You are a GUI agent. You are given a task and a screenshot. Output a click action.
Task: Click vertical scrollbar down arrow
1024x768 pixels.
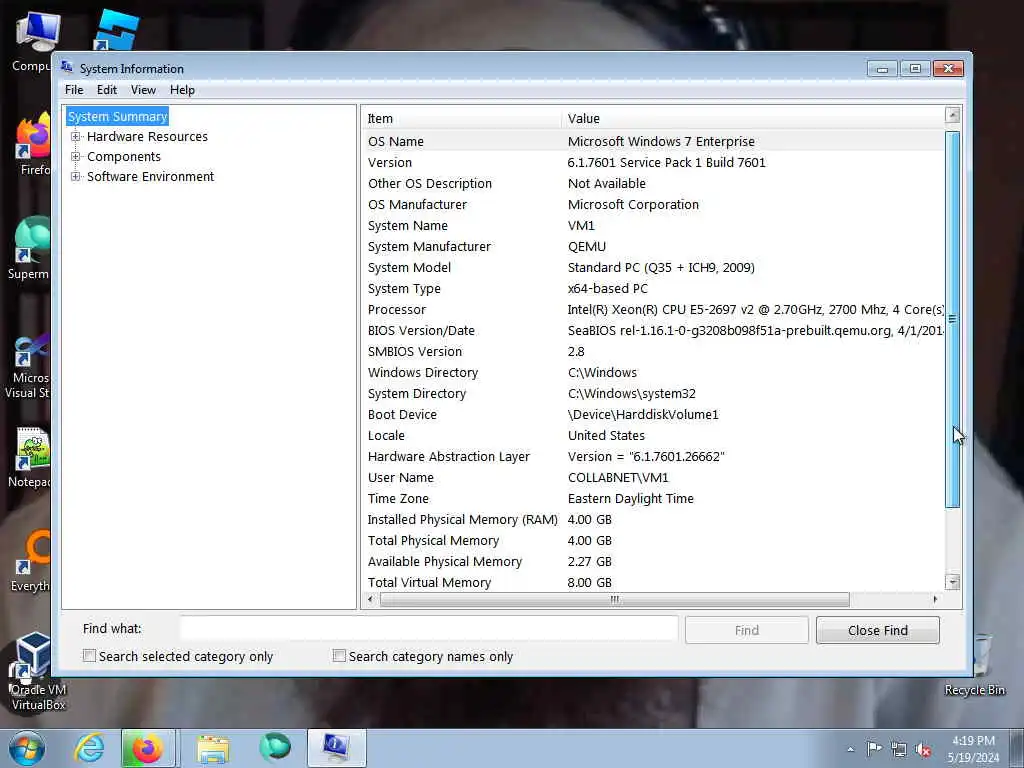(953, 581)
